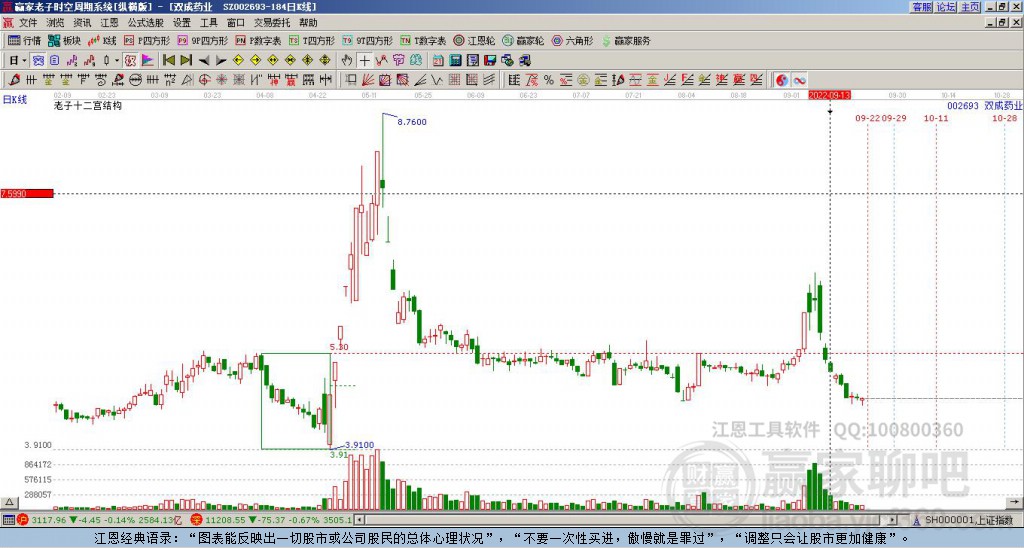Click the 主页 homepage link
This screenshot has height=548, width=1024.
pos(970,7)
